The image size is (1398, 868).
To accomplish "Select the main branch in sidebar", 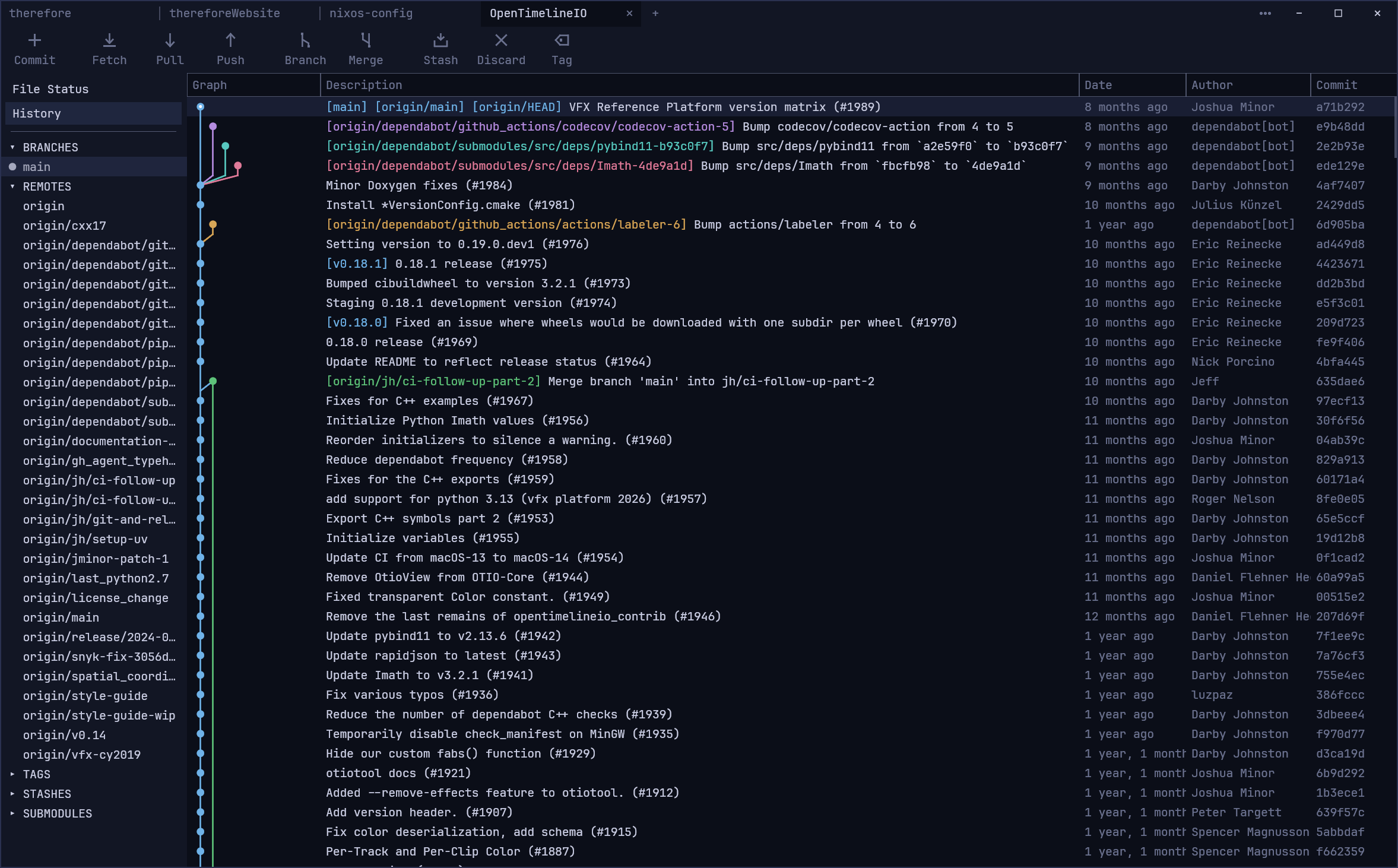I will [93, 167].
